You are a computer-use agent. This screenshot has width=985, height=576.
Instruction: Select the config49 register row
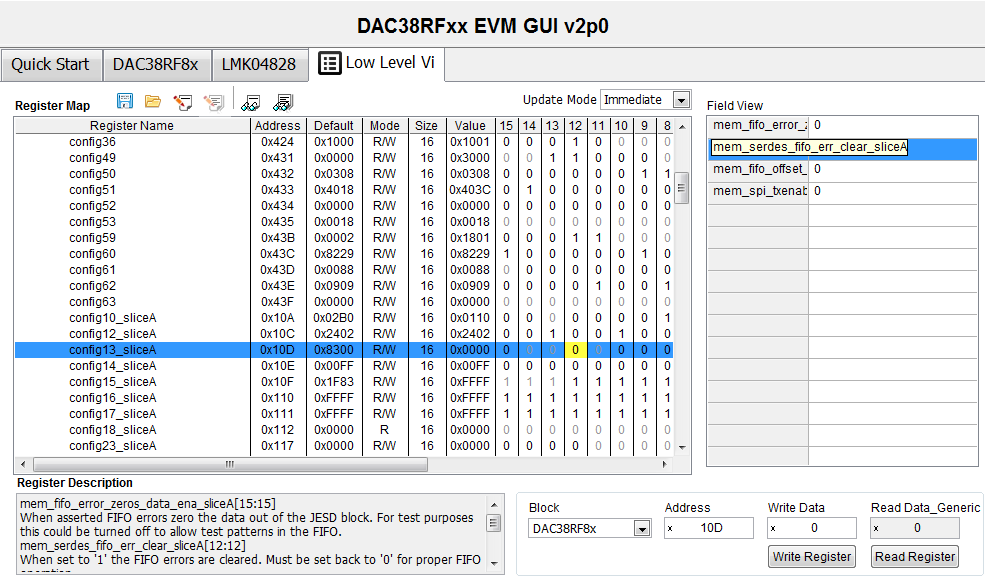coord(344,158)
